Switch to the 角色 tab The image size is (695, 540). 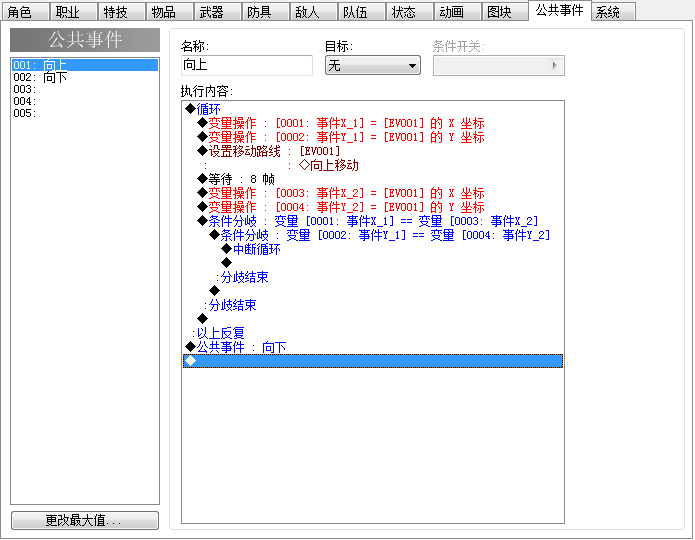pyautogui.click(x=25, y=12)
